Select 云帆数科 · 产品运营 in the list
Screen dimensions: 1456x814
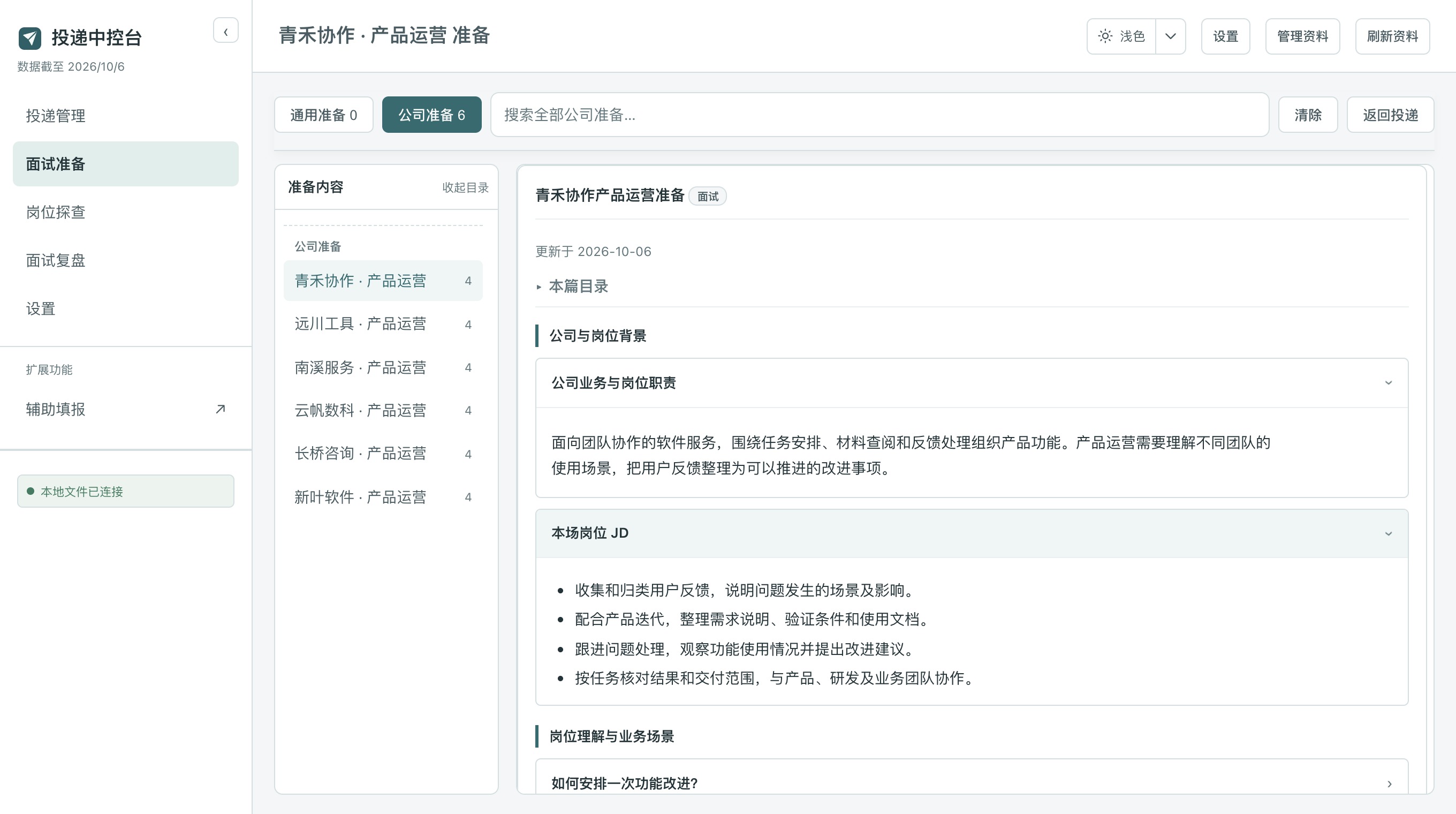(x=383, y=410)
